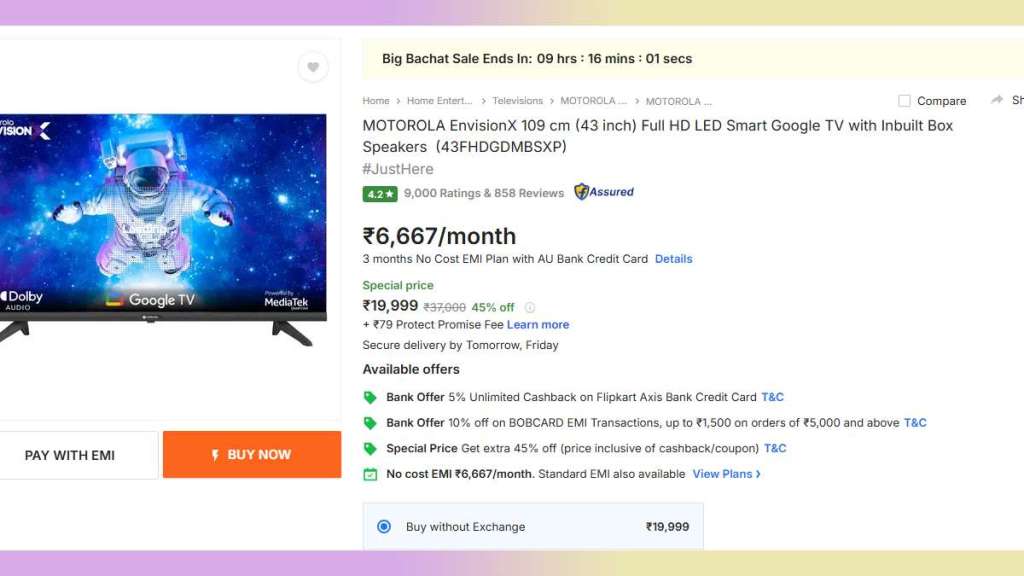Open T&C for the Axis Bank offer

(x=771, y=396)
